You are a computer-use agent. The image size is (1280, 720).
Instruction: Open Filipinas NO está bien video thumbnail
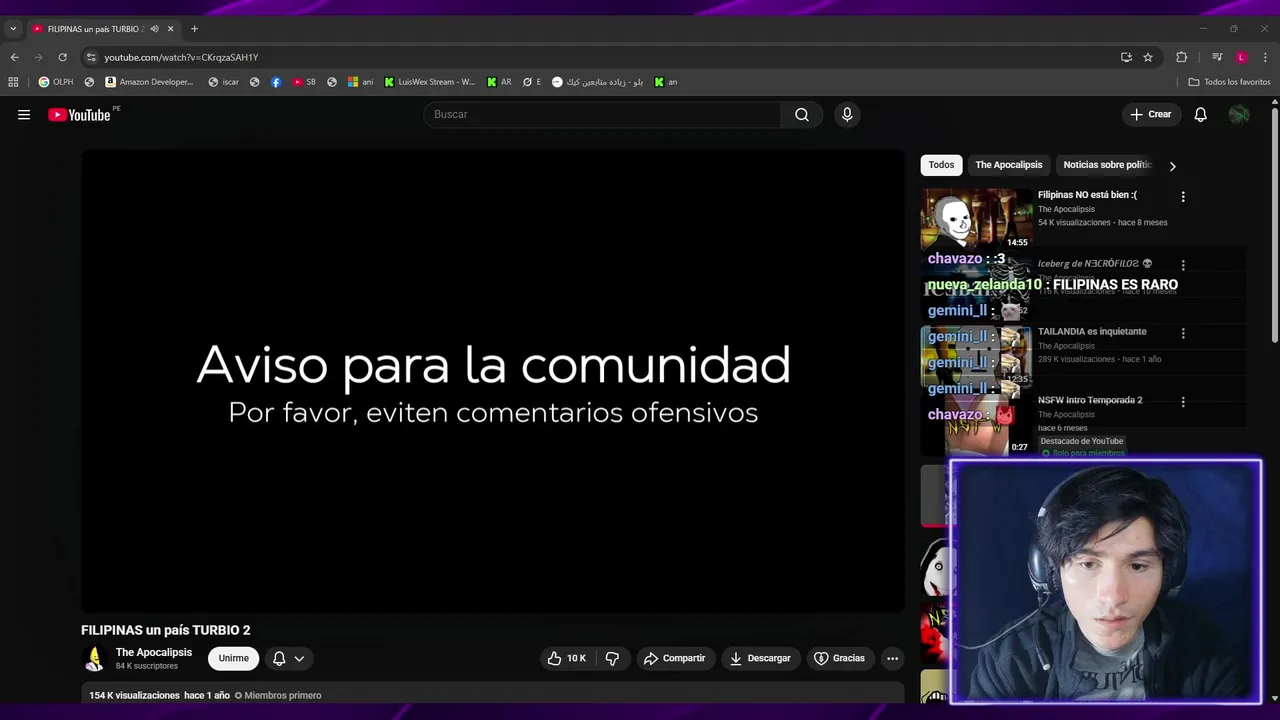click(x=976, y=219)
